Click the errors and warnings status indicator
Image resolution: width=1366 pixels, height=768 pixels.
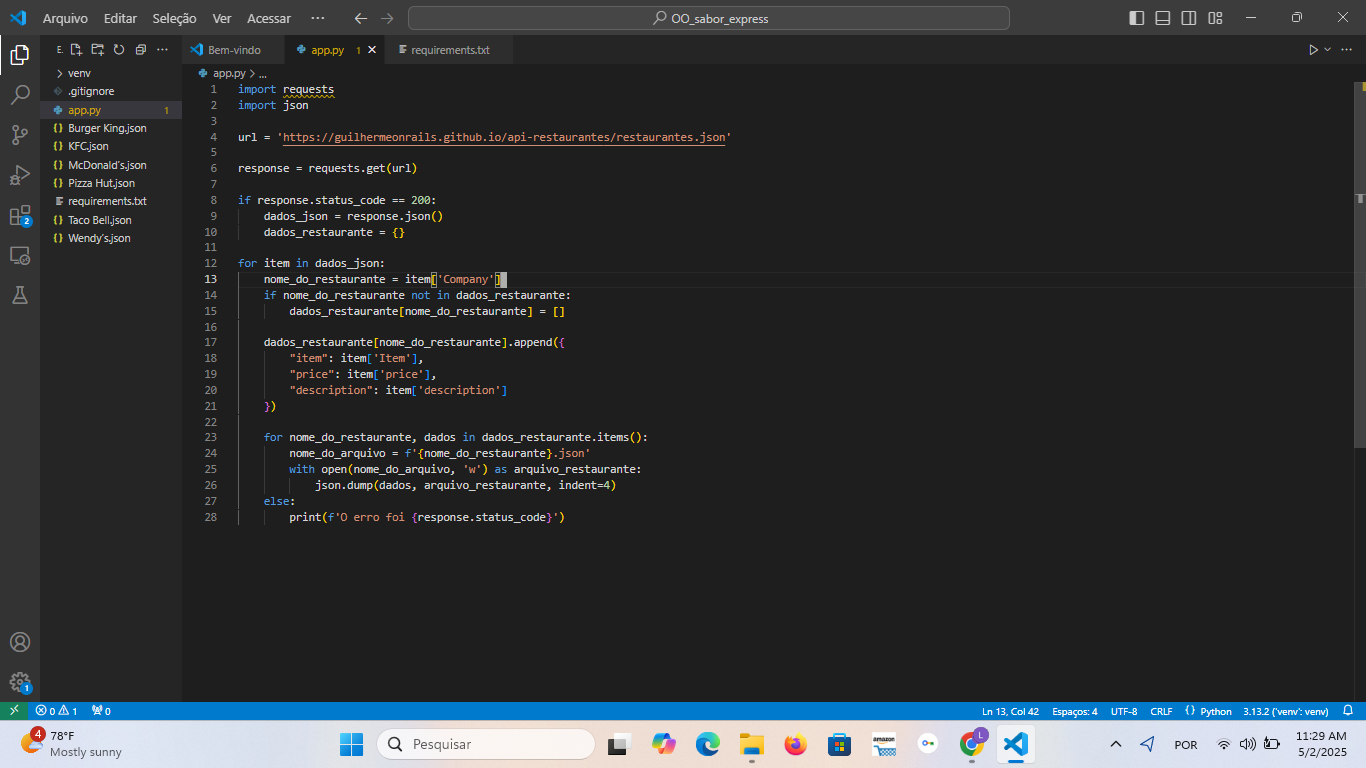point(56,711)
